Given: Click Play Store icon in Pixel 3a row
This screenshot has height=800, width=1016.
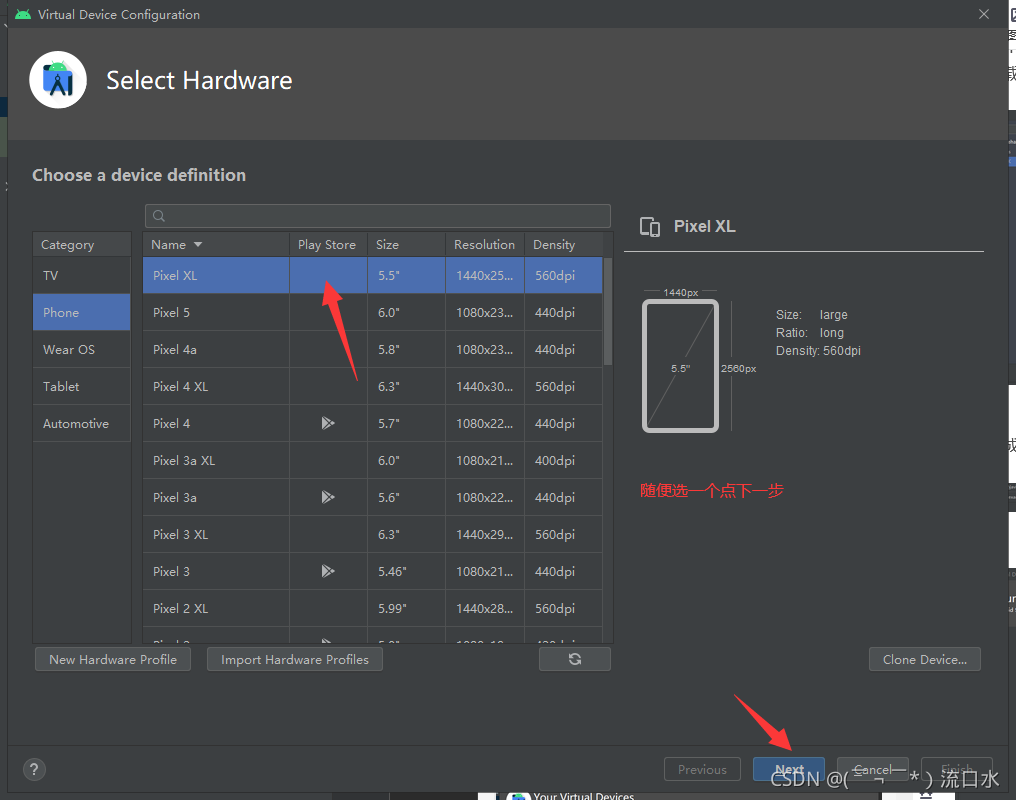Looking at the screenshot, I should pos(328,497).
